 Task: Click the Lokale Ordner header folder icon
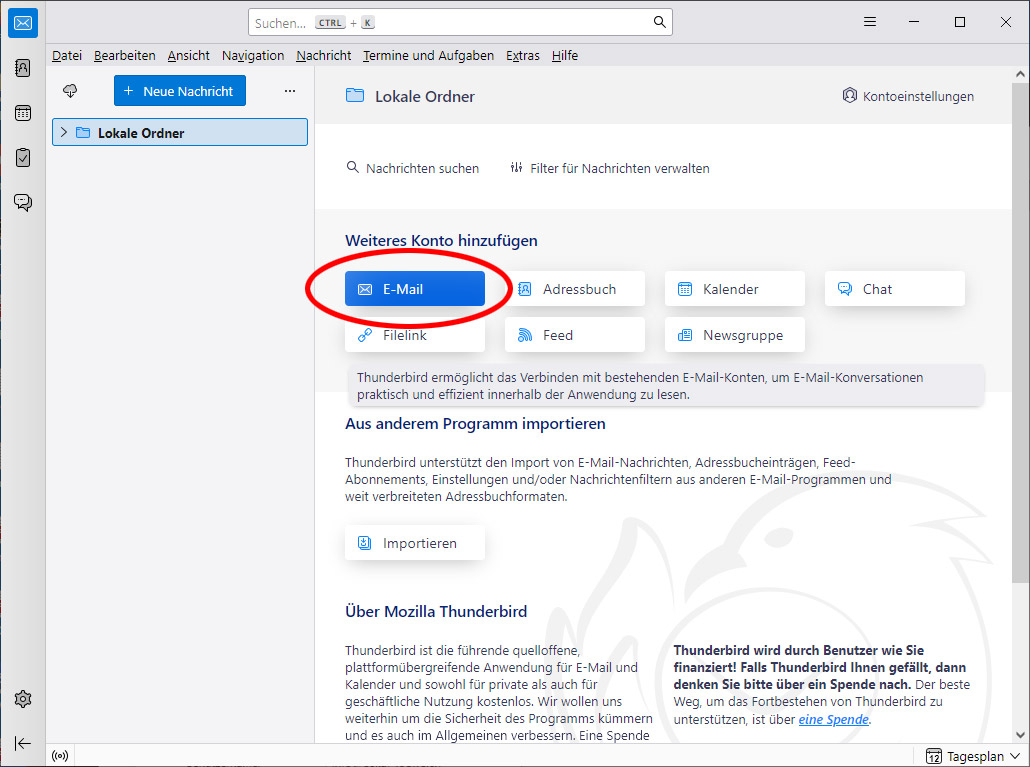pyautogui.click(x=355, y=95)
